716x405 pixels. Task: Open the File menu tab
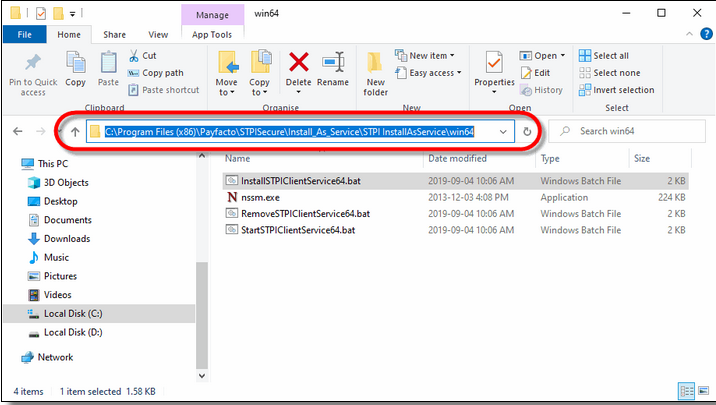click(x=24, y=33)
